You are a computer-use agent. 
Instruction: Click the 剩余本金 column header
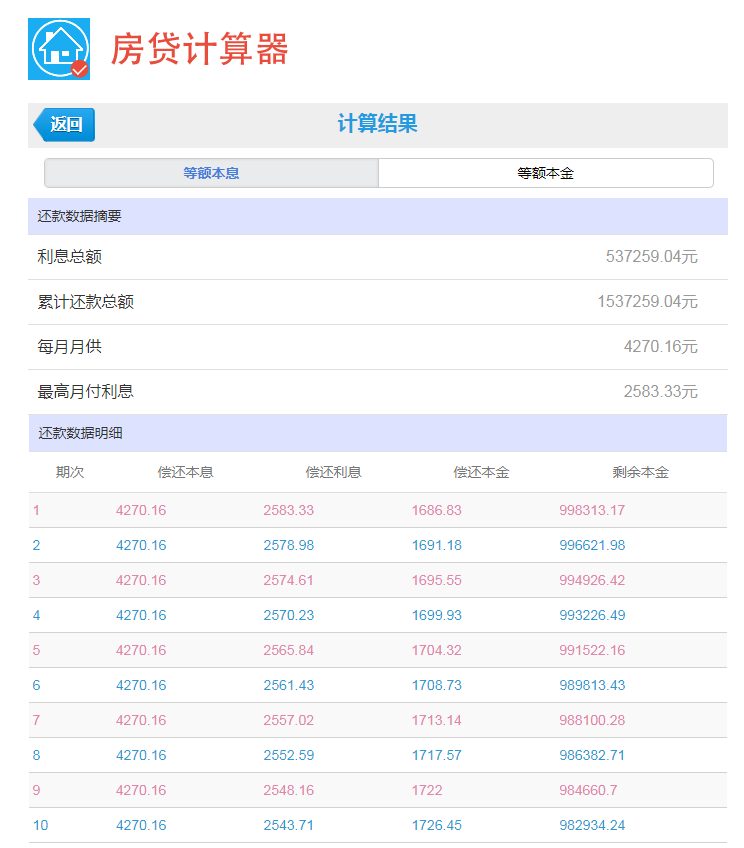pyautogui.click(x=640, y=472)
